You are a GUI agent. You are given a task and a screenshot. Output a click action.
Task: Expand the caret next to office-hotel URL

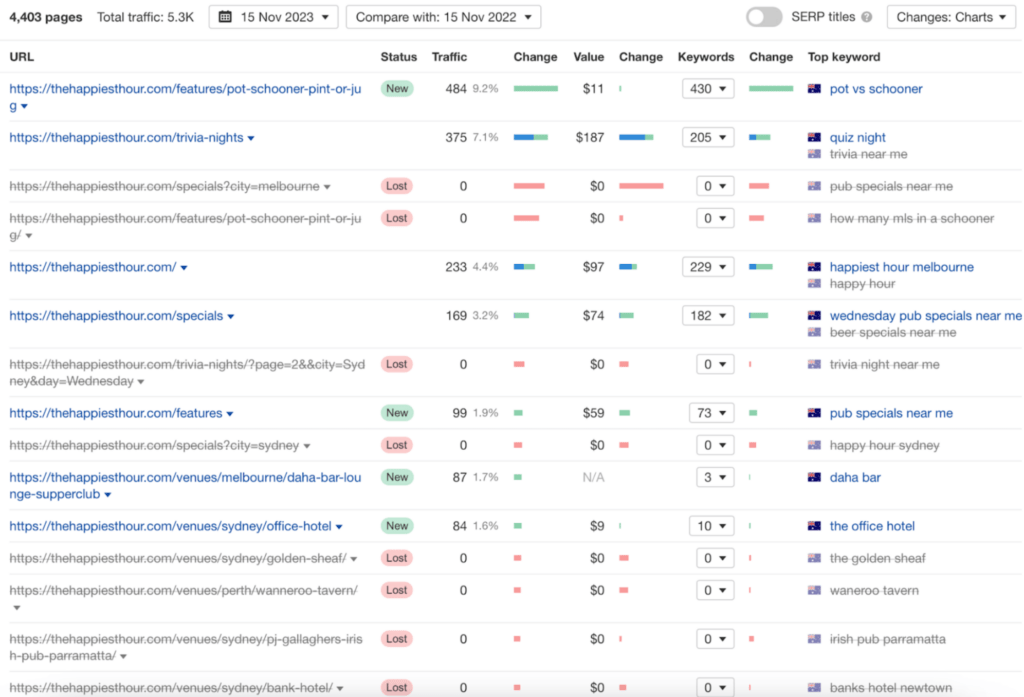339,527
